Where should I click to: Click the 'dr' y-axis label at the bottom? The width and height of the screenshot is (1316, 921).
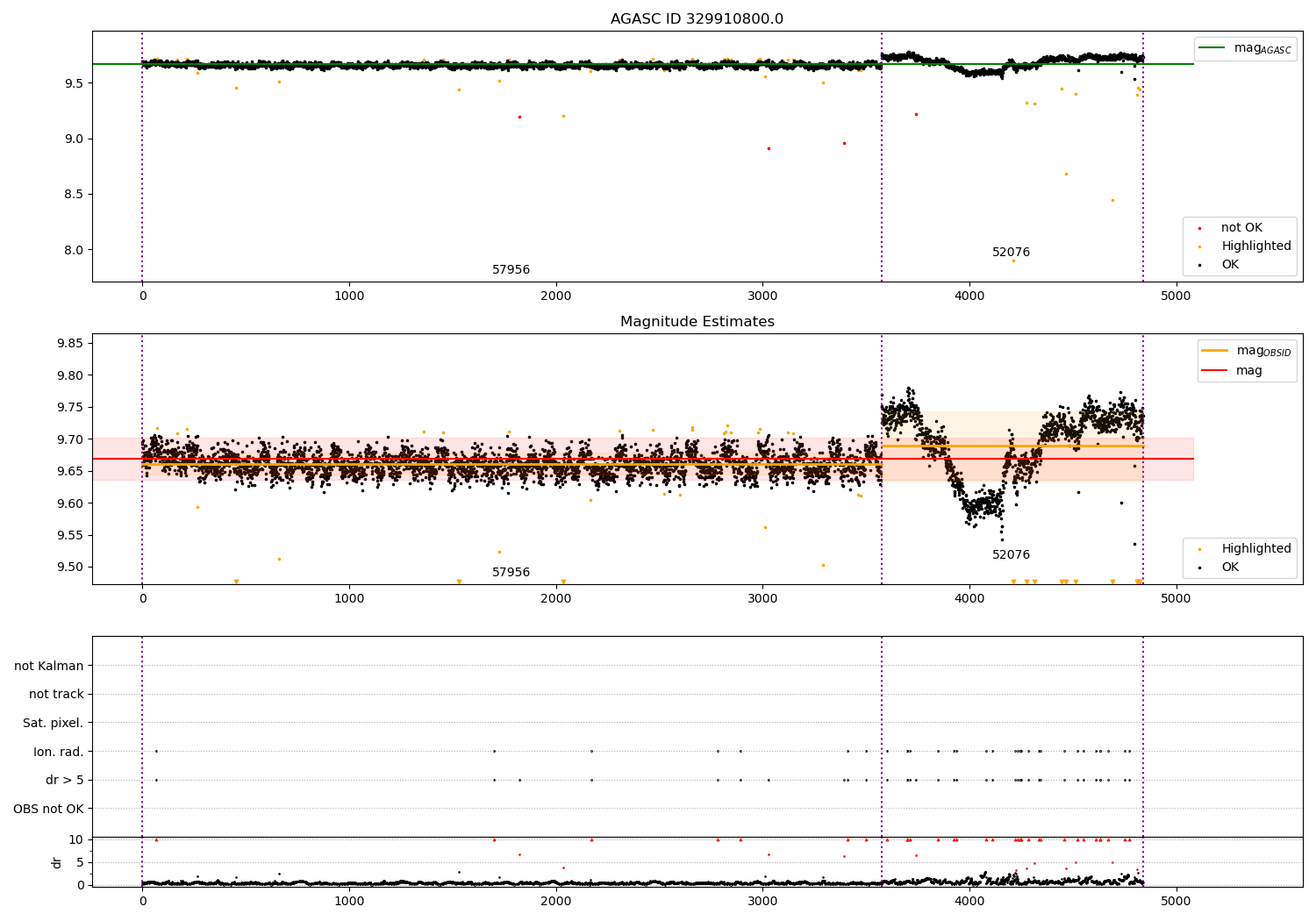tap(57, 862)
